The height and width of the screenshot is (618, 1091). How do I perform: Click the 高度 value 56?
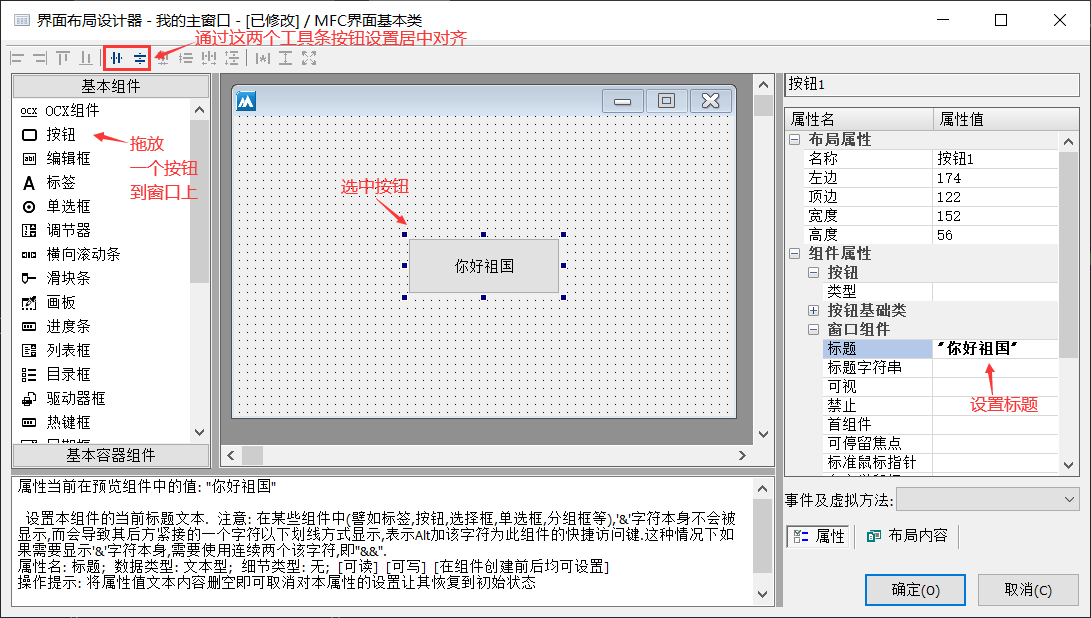pos(995,235)
